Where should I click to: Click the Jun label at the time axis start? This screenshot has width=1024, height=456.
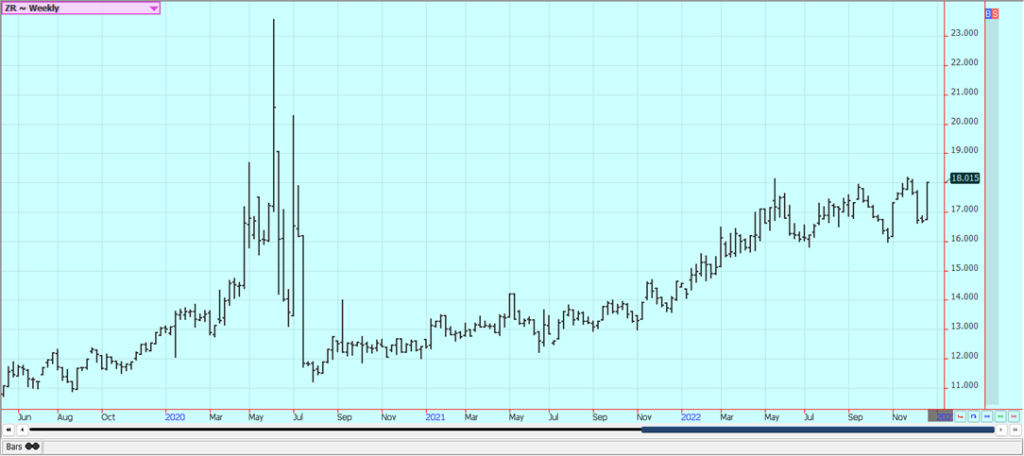25,417
